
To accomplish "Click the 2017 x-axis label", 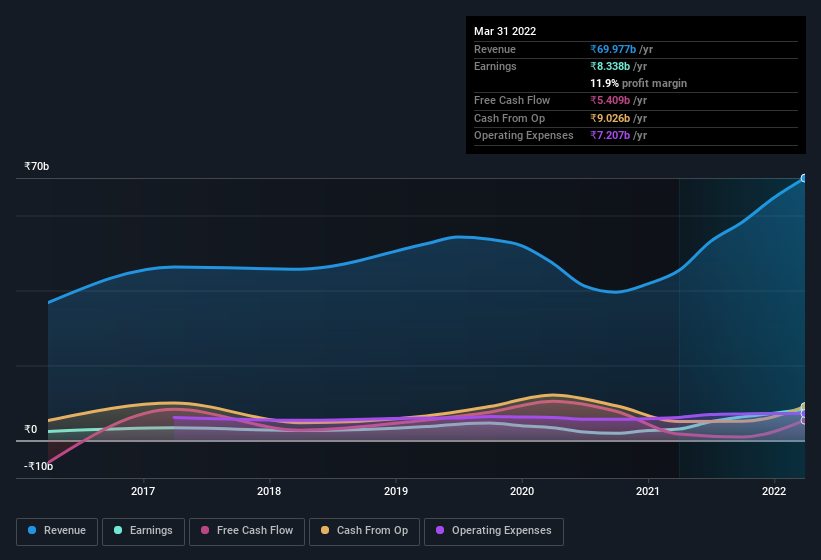I will (143, 491).
